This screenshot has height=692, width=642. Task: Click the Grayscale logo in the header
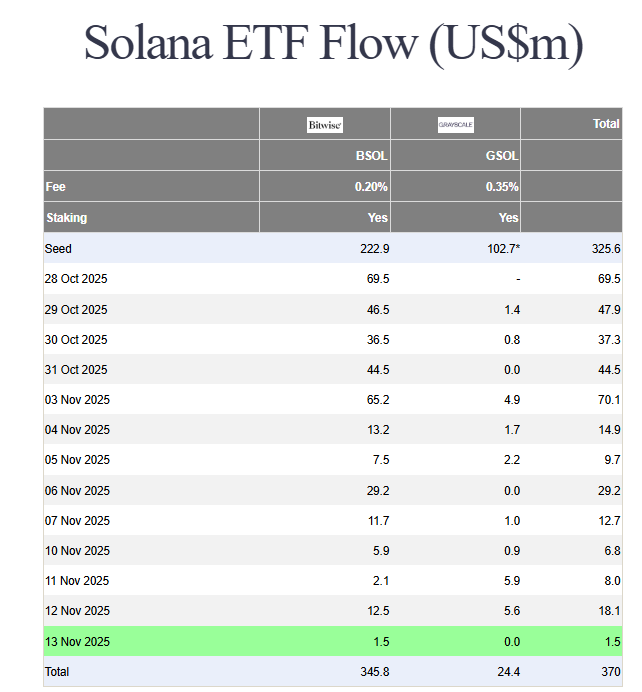[x=456, y=125]
